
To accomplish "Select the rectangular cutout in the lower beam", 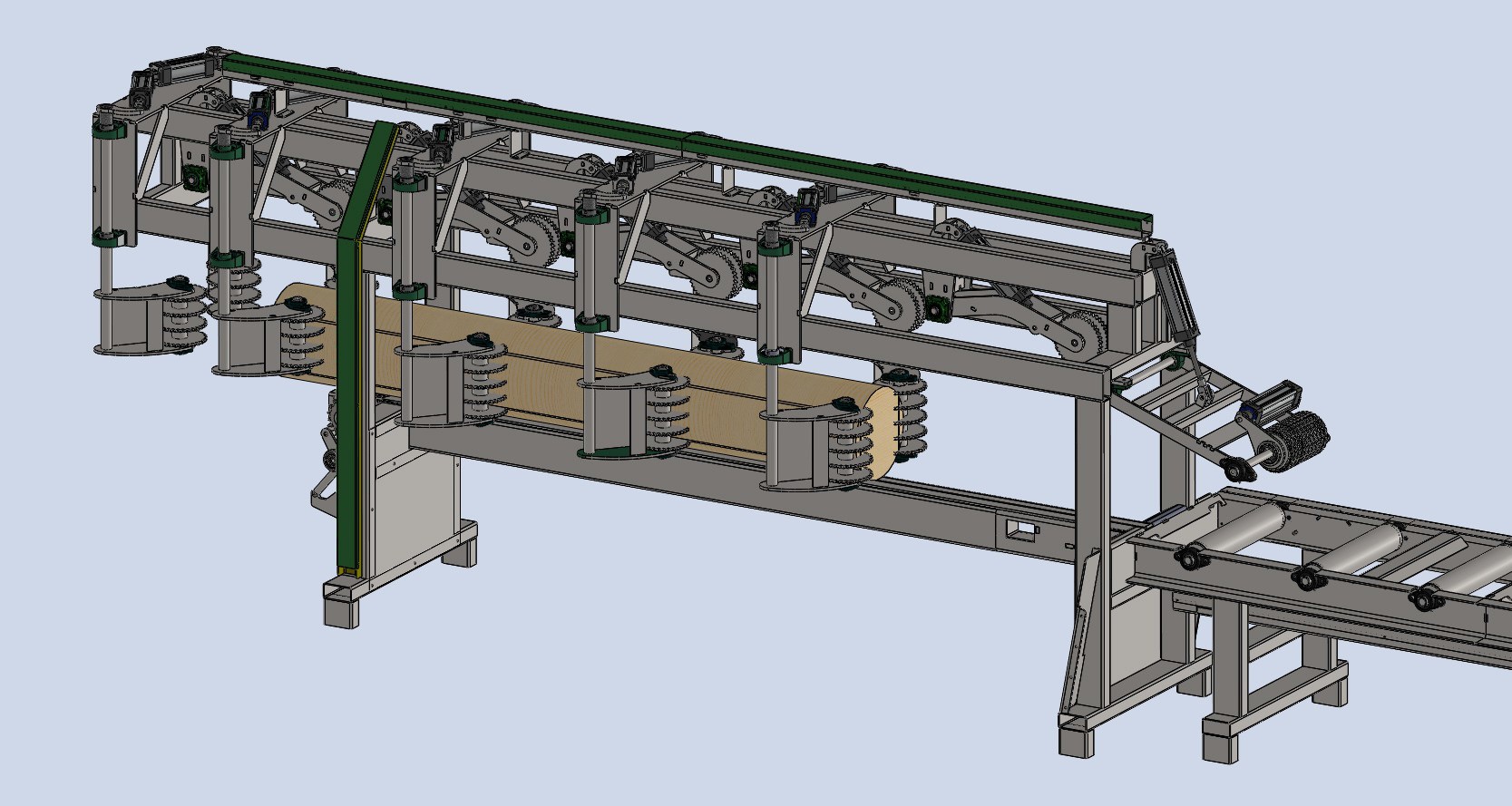I will coord(1022,528).
